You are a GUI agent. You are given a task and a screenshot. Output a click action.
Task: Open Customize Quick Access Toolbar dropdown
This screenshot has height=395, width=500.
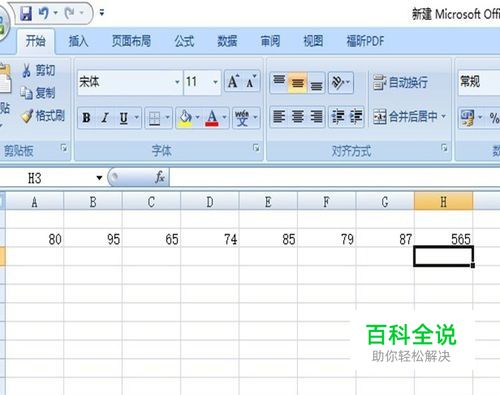tap(102, 13)
